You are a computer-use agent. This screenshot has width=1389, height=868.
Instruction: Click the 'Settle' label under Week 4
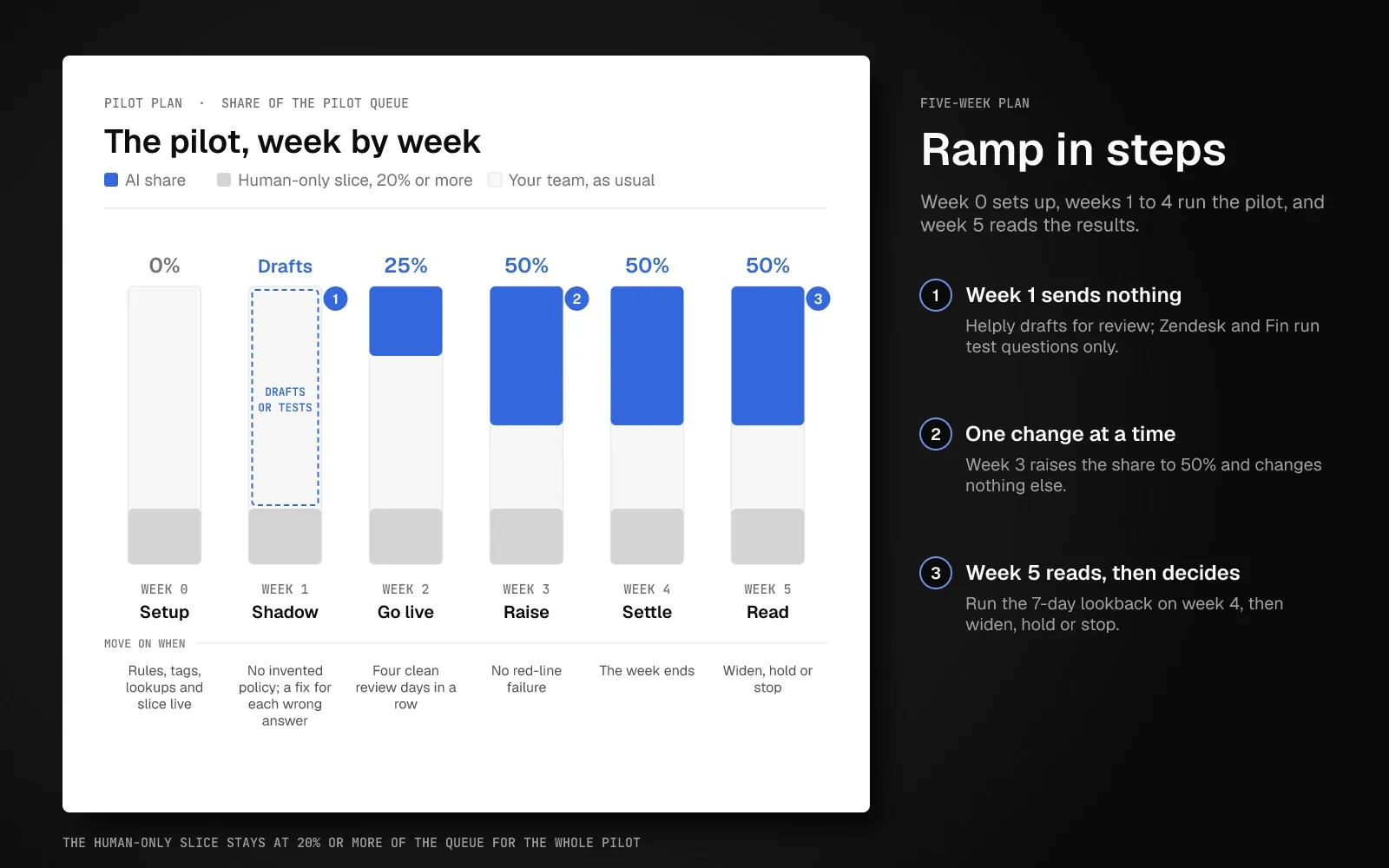[x=647, y=612]
